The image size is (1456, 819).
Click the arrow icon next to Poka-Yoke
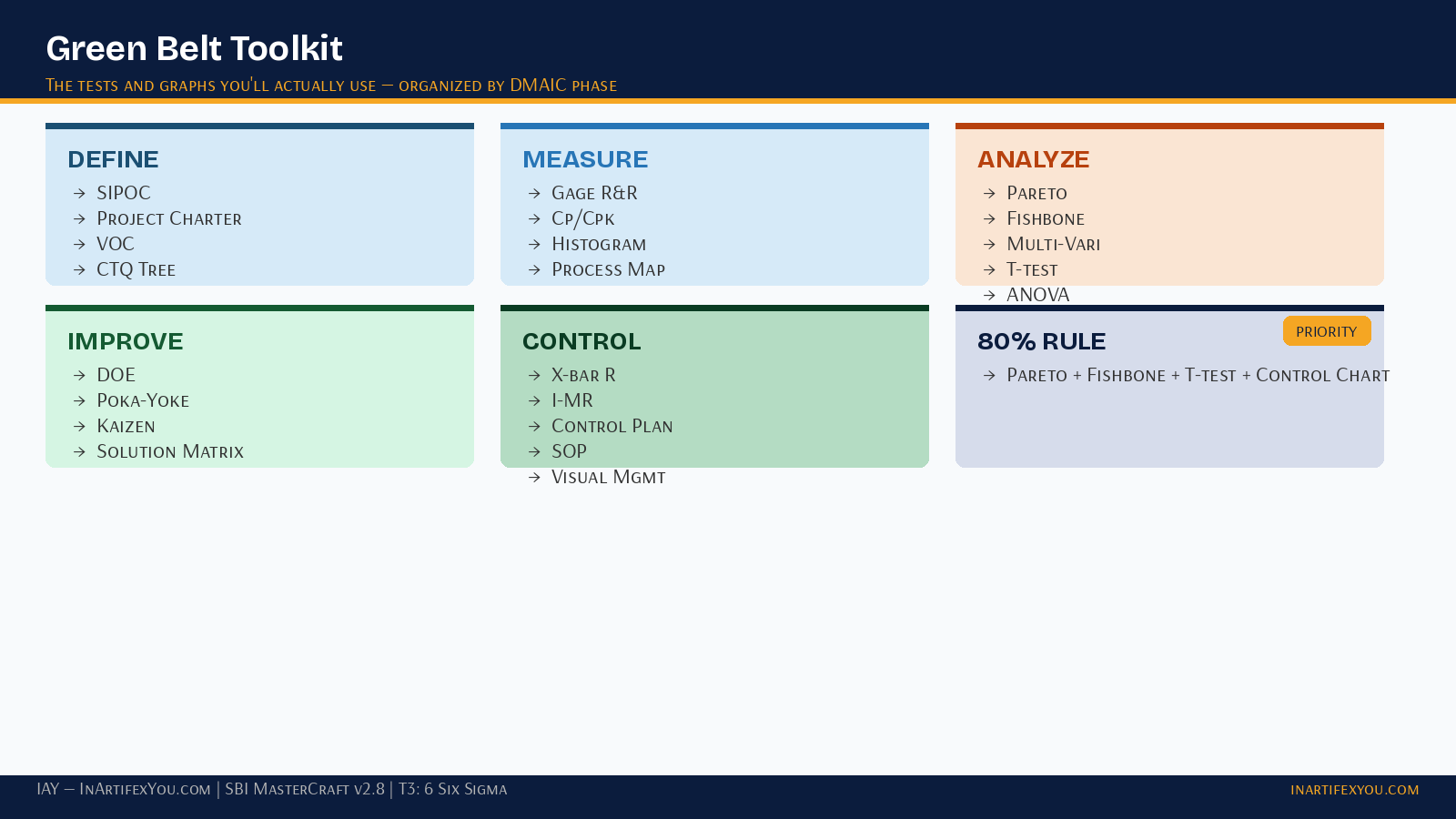pyautogui.click(x=79, y=400)
